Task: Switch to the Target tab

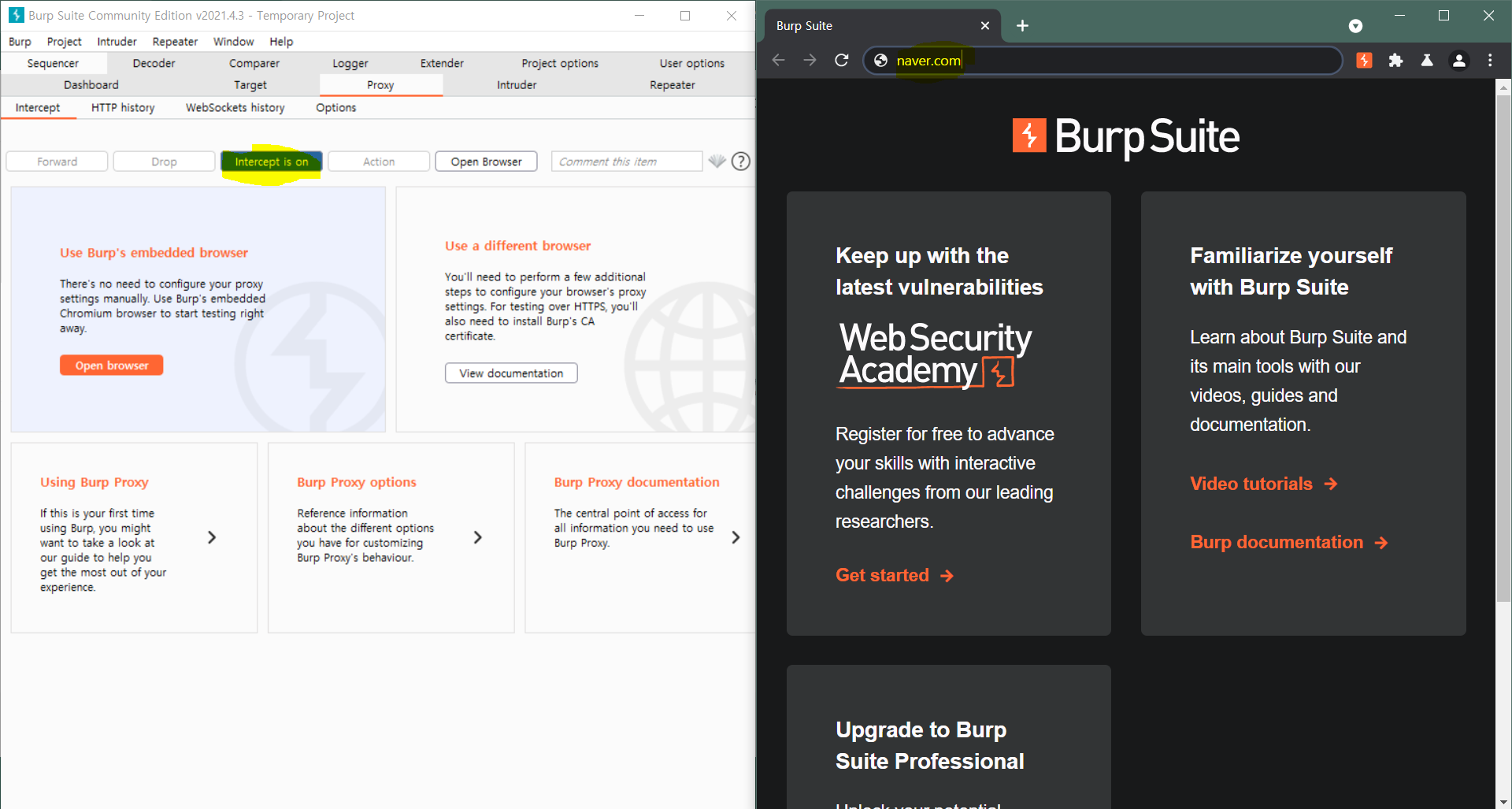Action: pyautogui.click(x=250, y=85)
